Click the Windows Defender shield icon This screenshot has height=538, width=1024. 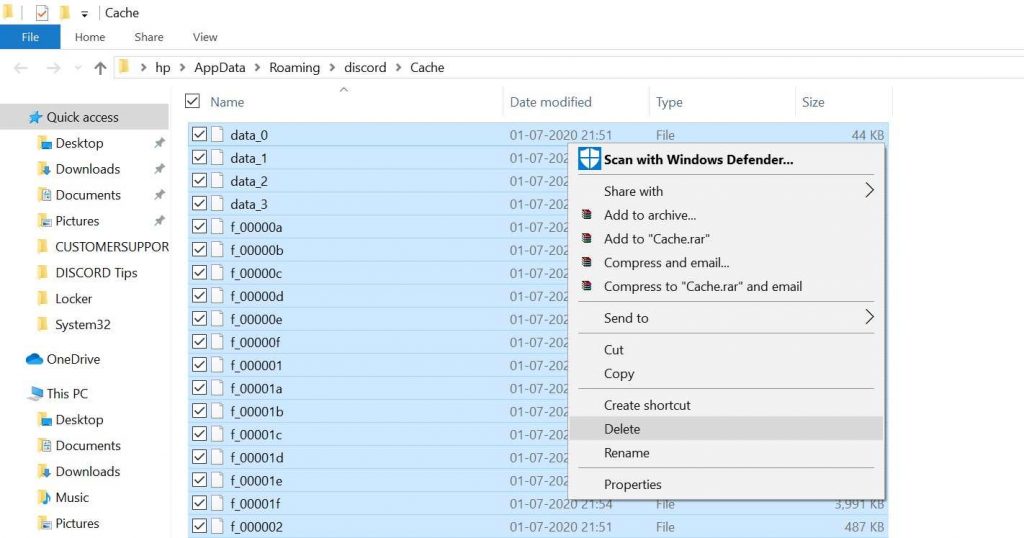click(589, 159)
